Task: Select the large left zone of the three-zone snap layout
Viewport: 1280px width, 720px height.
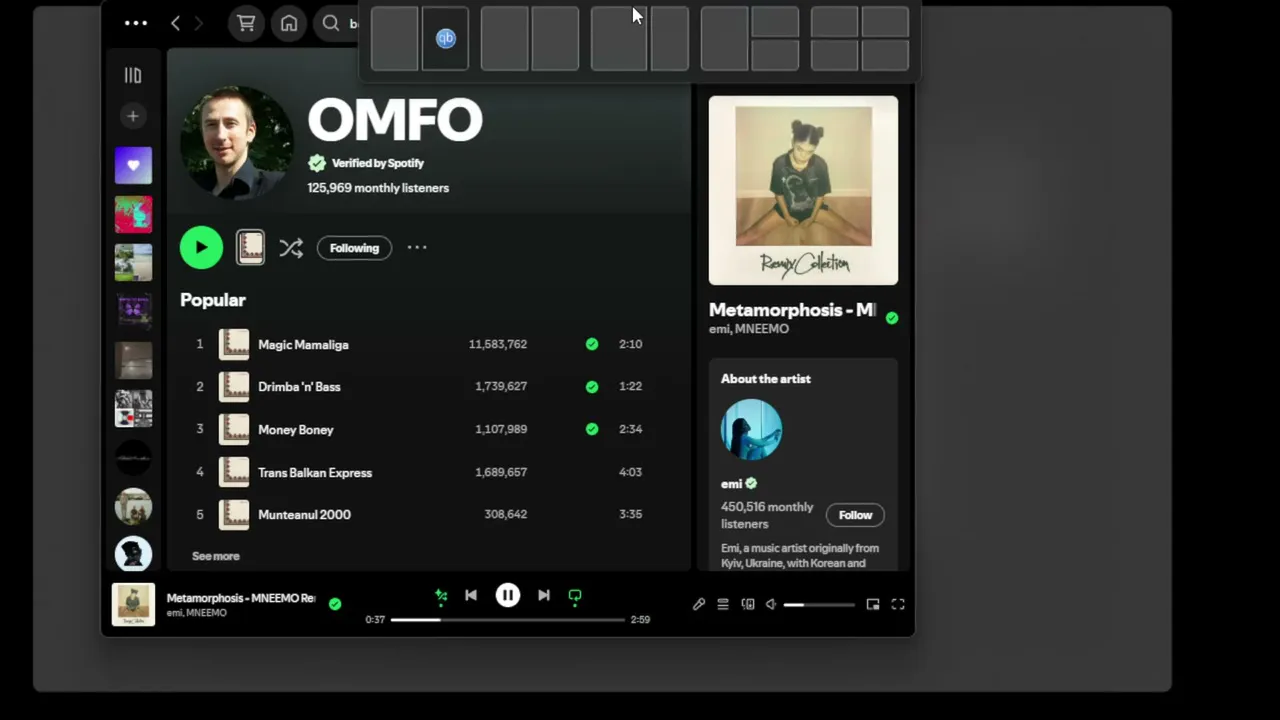Action: point(724,39)
